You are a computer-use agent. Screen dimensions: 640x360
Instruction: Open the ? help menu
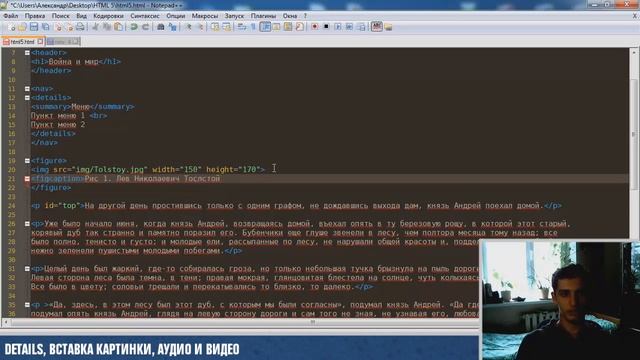pyautogui.click(x=305, y=16)
